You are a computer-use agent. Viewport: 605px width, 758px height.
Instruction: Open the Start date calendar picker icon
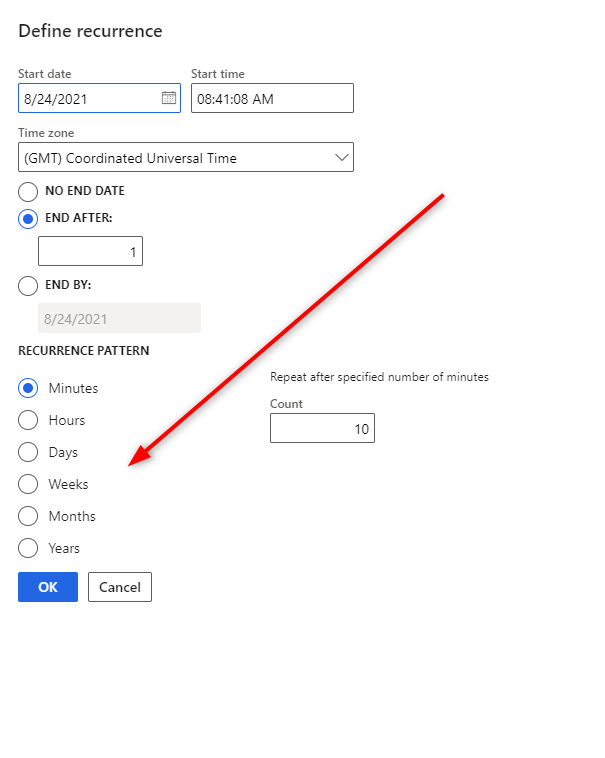click(168, 98)
